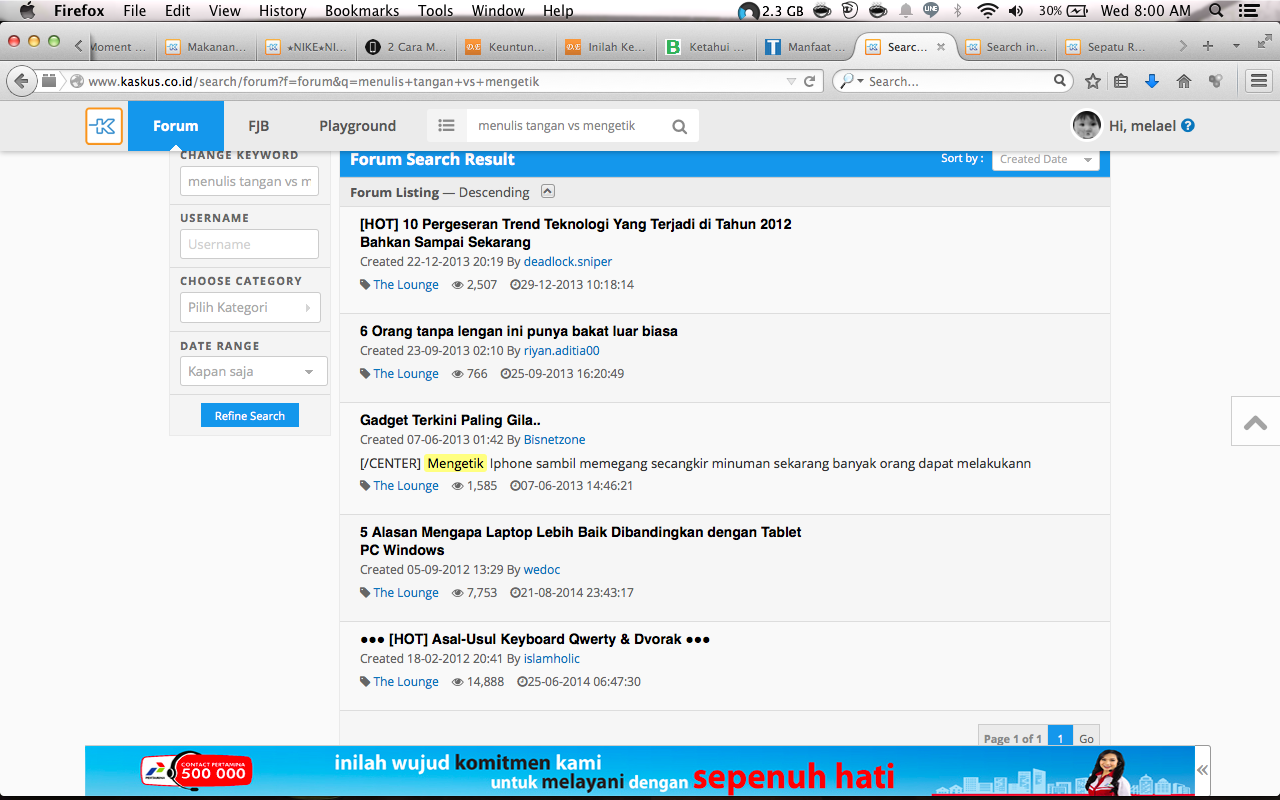The width and height of the screenshot is (1280, 800).
Task: Go to page 1 in pagination
Action: click(1060, 738)
